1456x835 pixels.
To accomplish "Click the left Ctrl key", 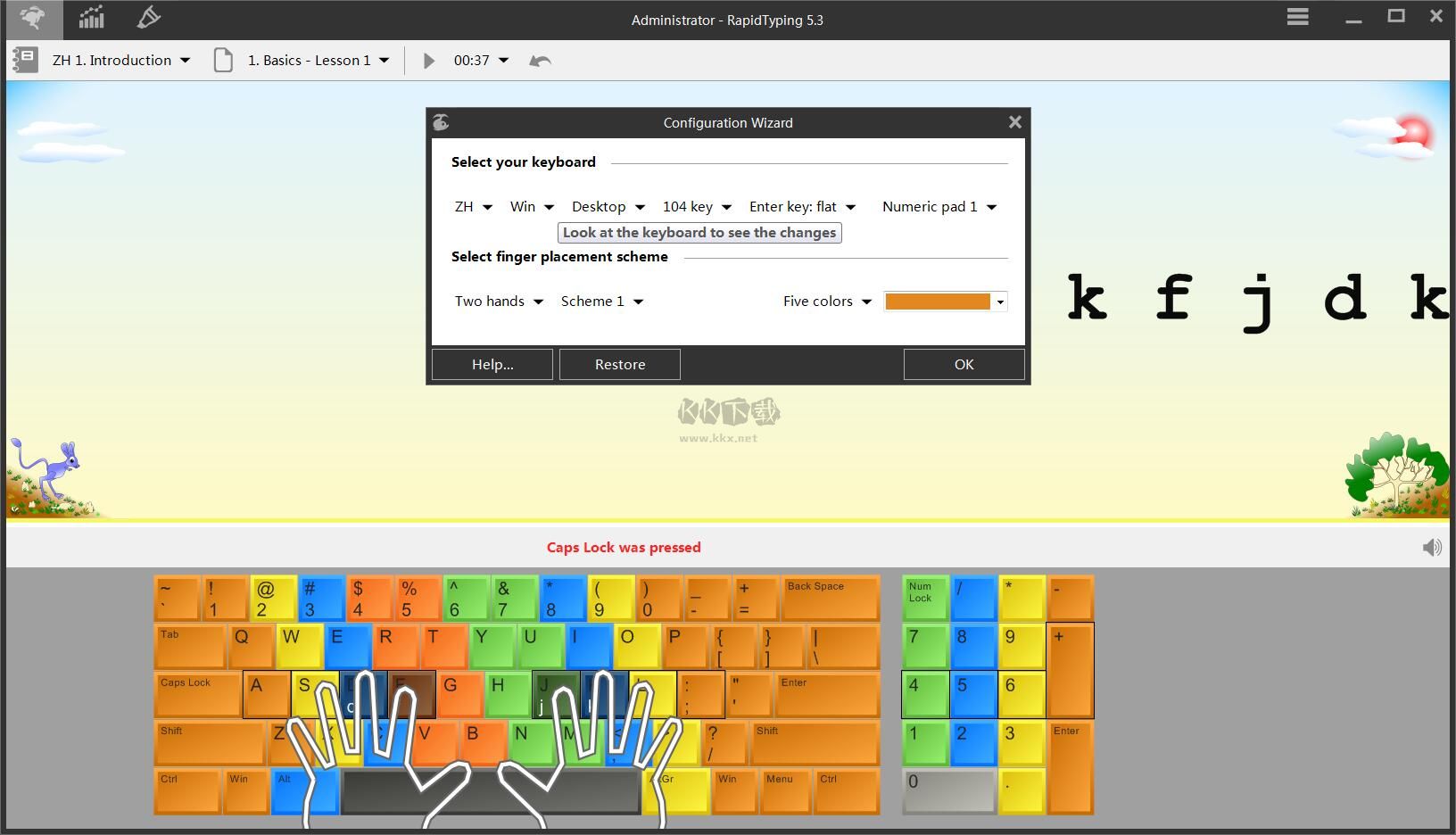I will pyautogui.click(x=187, y=791).
